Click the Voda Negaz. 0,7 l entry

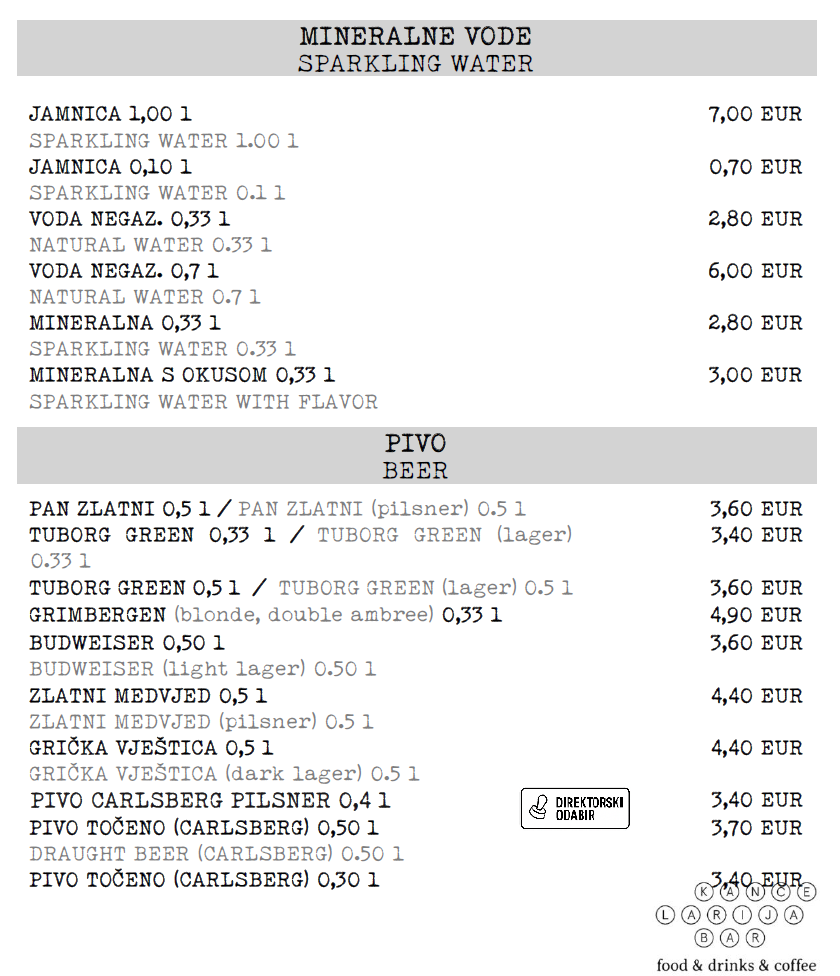pos(124,271)
